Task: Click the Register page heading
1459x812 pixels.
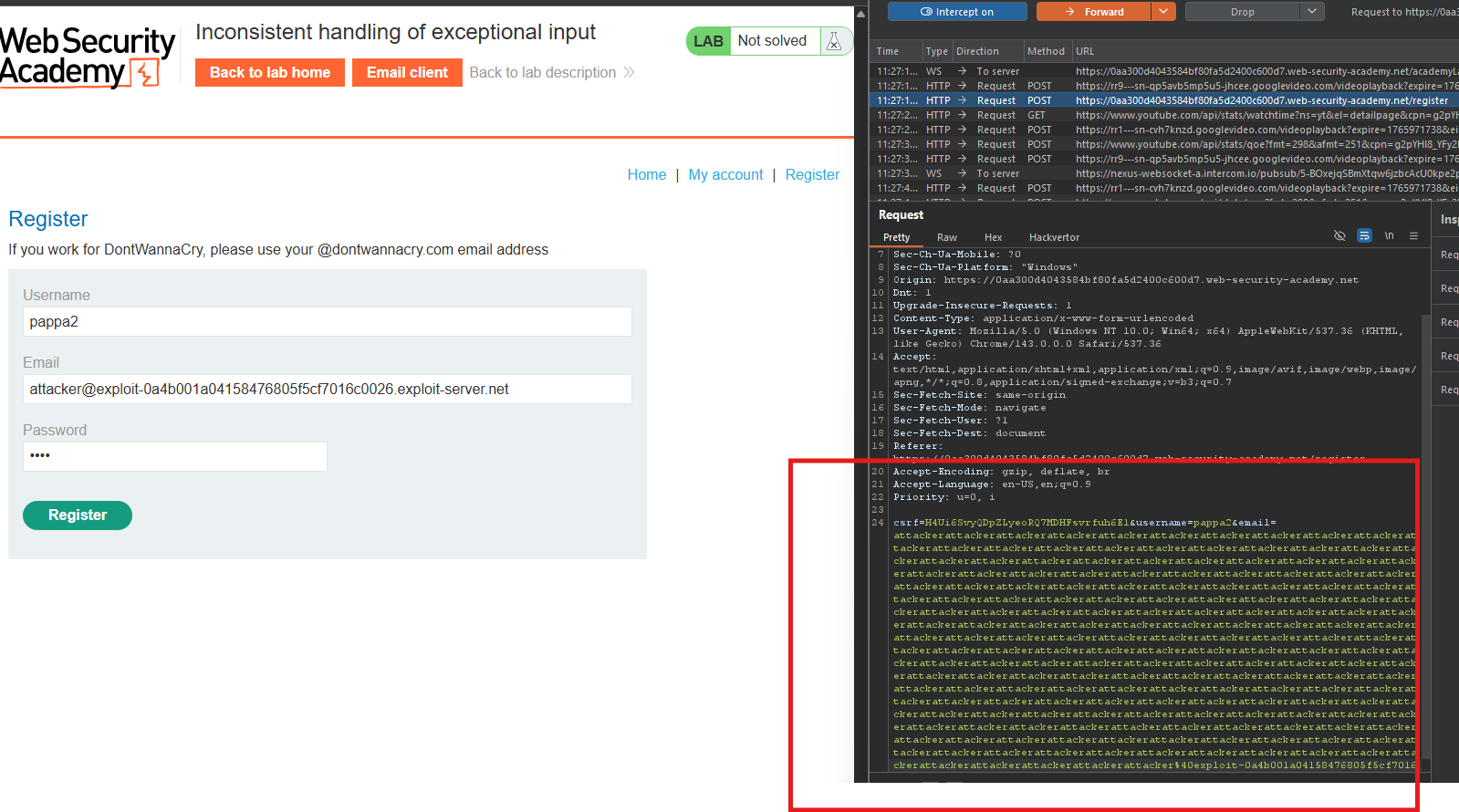Action: pos(47,219)
